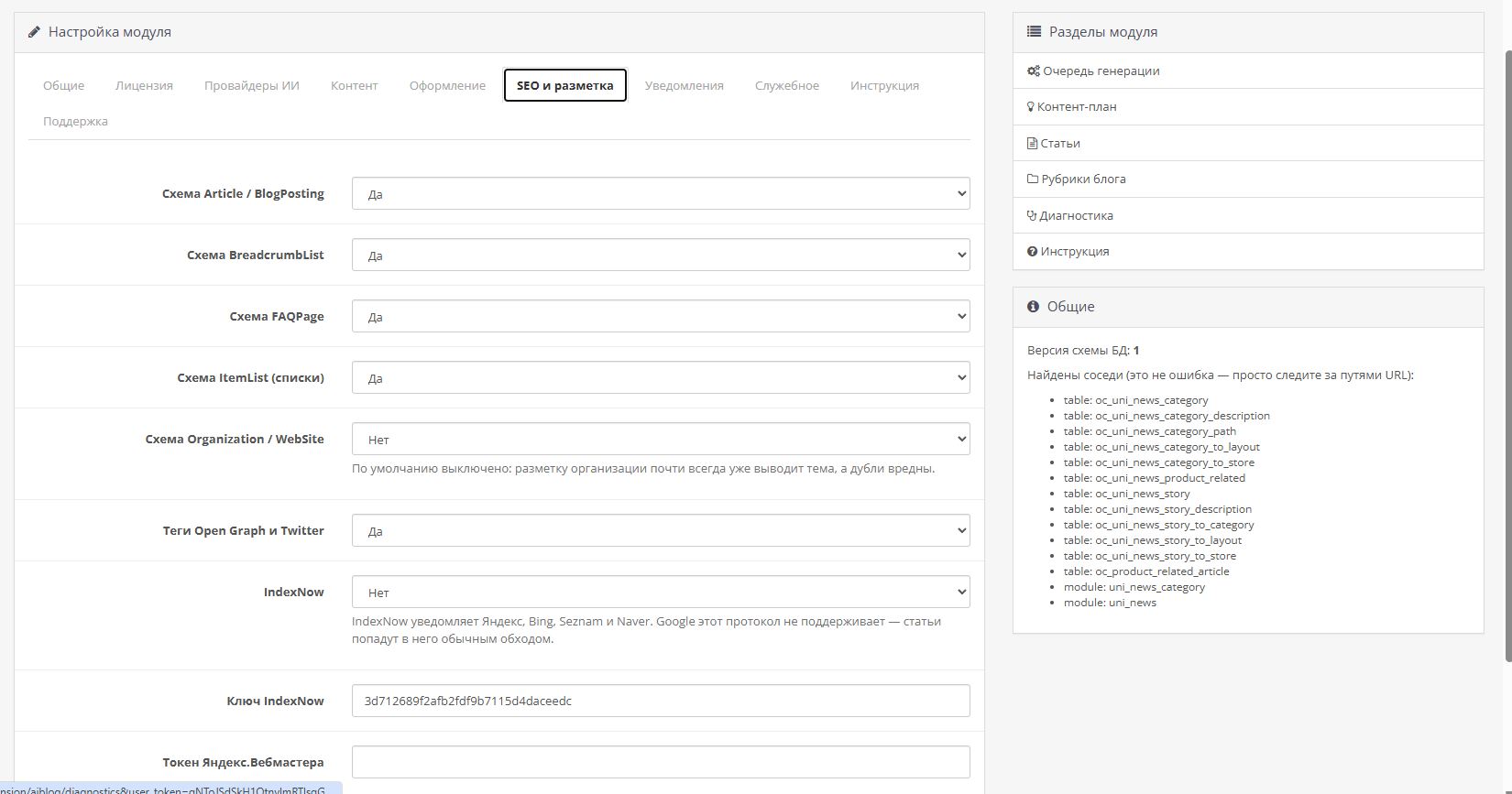
Task: Click the gears icon of Очередь генерации
Action: 1034,71
